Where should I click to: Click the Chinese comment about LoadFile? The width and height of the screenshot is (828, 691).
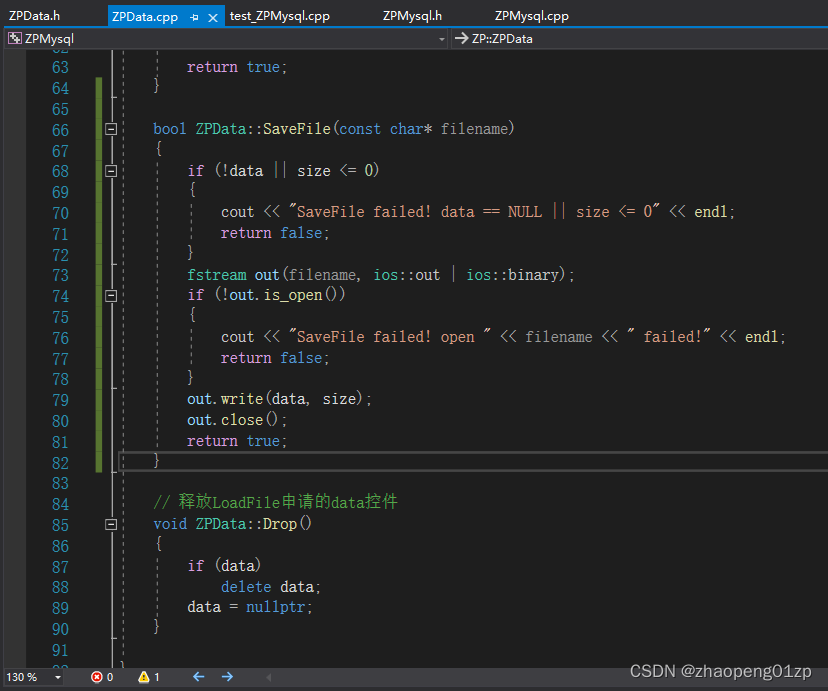(275, 501)
